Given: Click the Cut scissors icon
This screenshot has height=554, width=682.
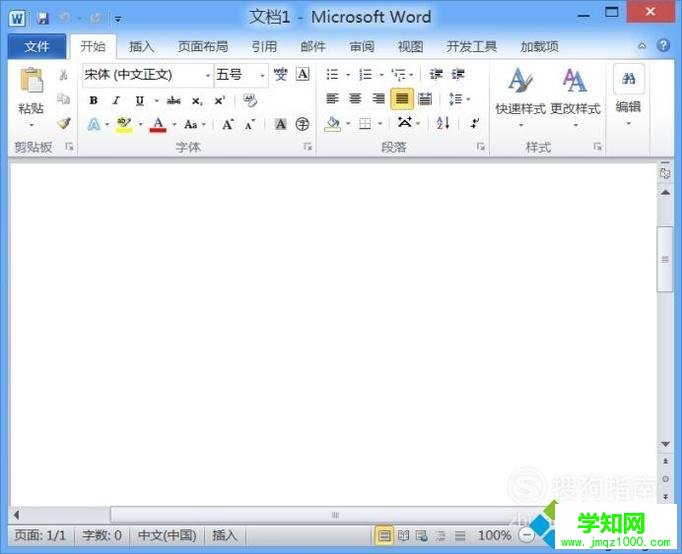Looking at the screenshot, I should click(x=64, y=75).
